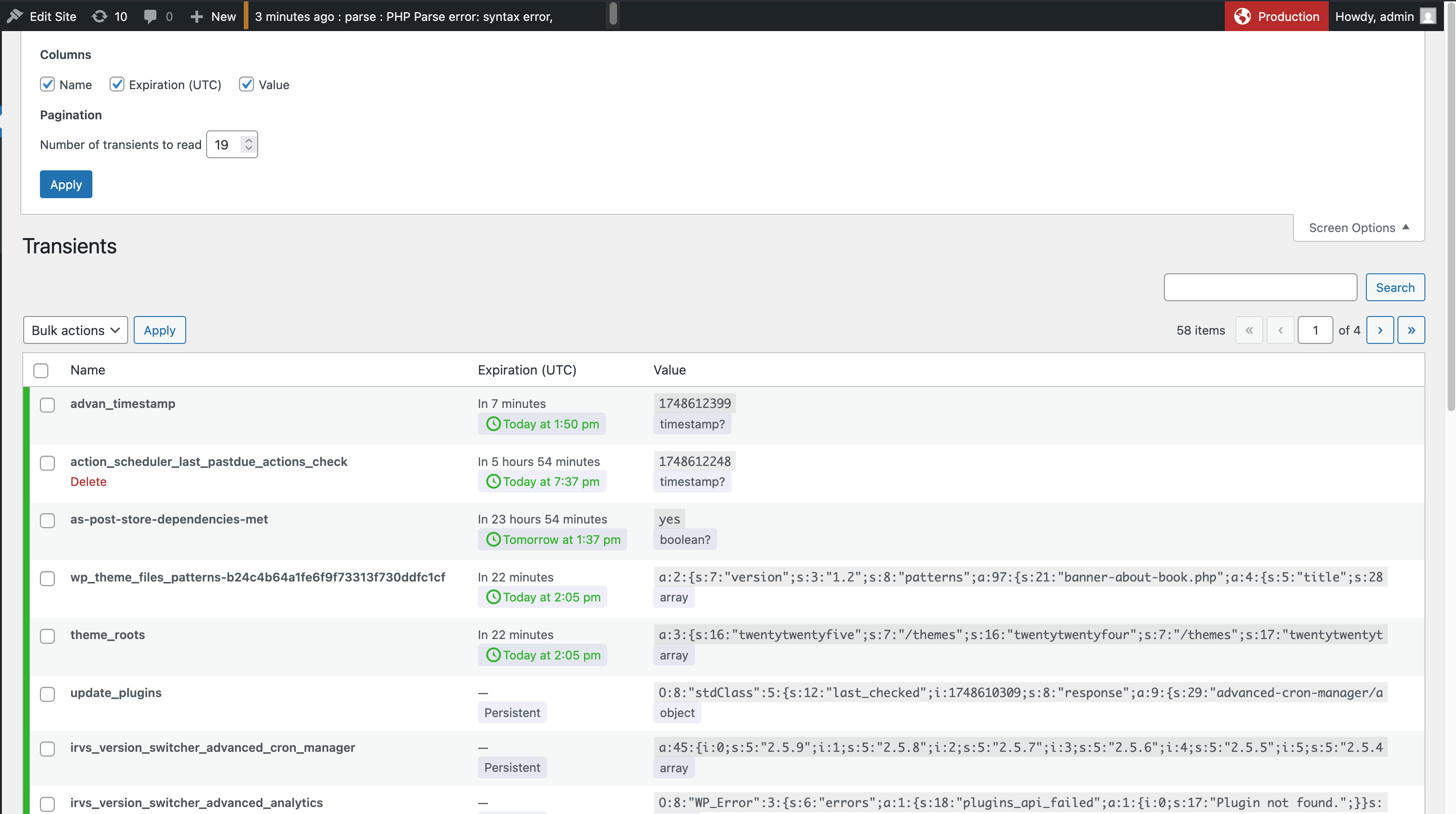The image size is (1456, 814).
Task: Uncheck the Name column checkbox
Action: pos(47,84)
